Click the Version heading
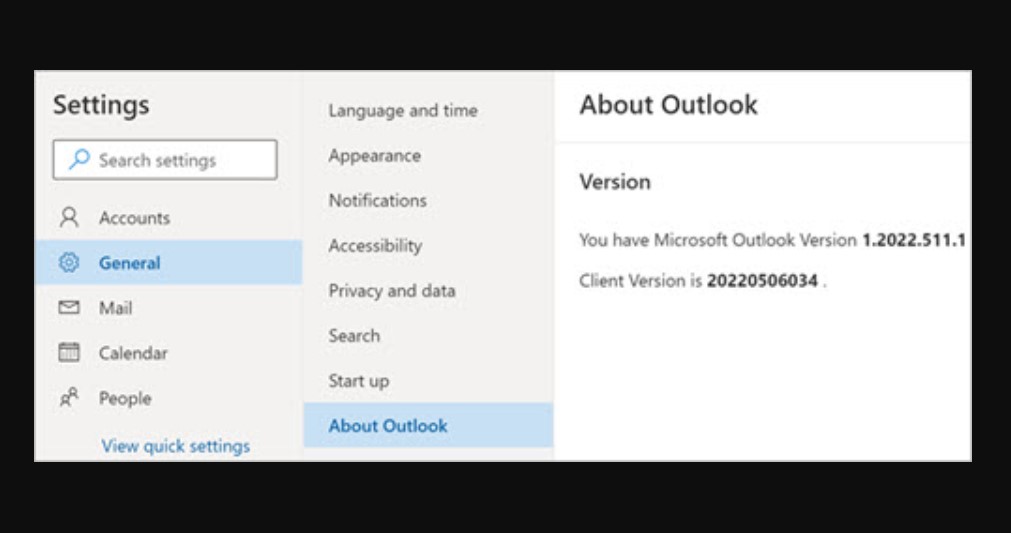 pyautogui.click(x=614, y=182)
